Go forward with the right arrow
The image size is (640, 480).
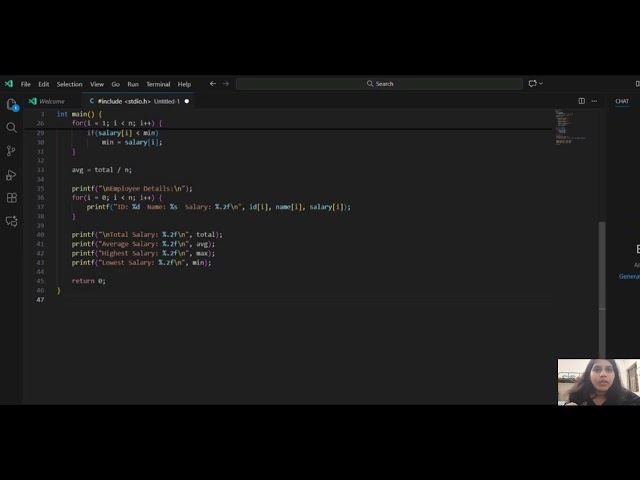[x=226, y=84]
